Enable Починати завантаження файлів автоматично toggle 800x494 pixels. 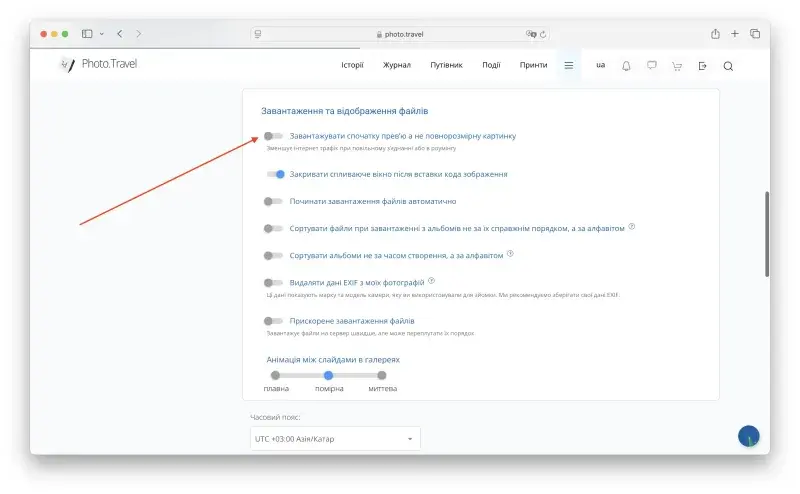click(x=273, y=201)
